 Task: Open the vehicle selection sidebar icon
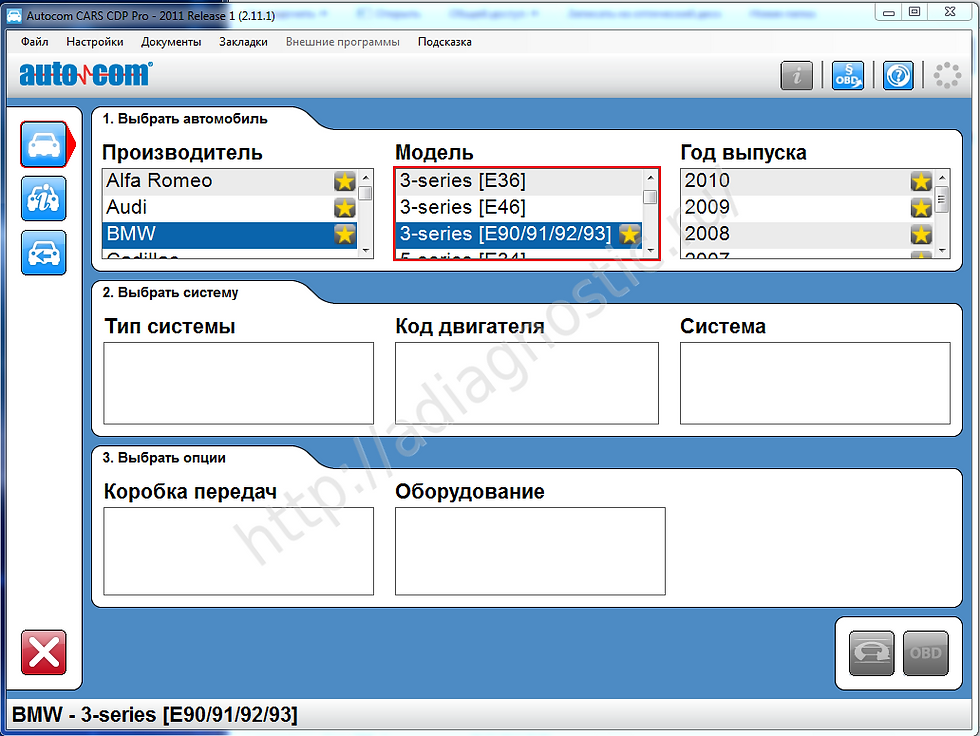44,144
